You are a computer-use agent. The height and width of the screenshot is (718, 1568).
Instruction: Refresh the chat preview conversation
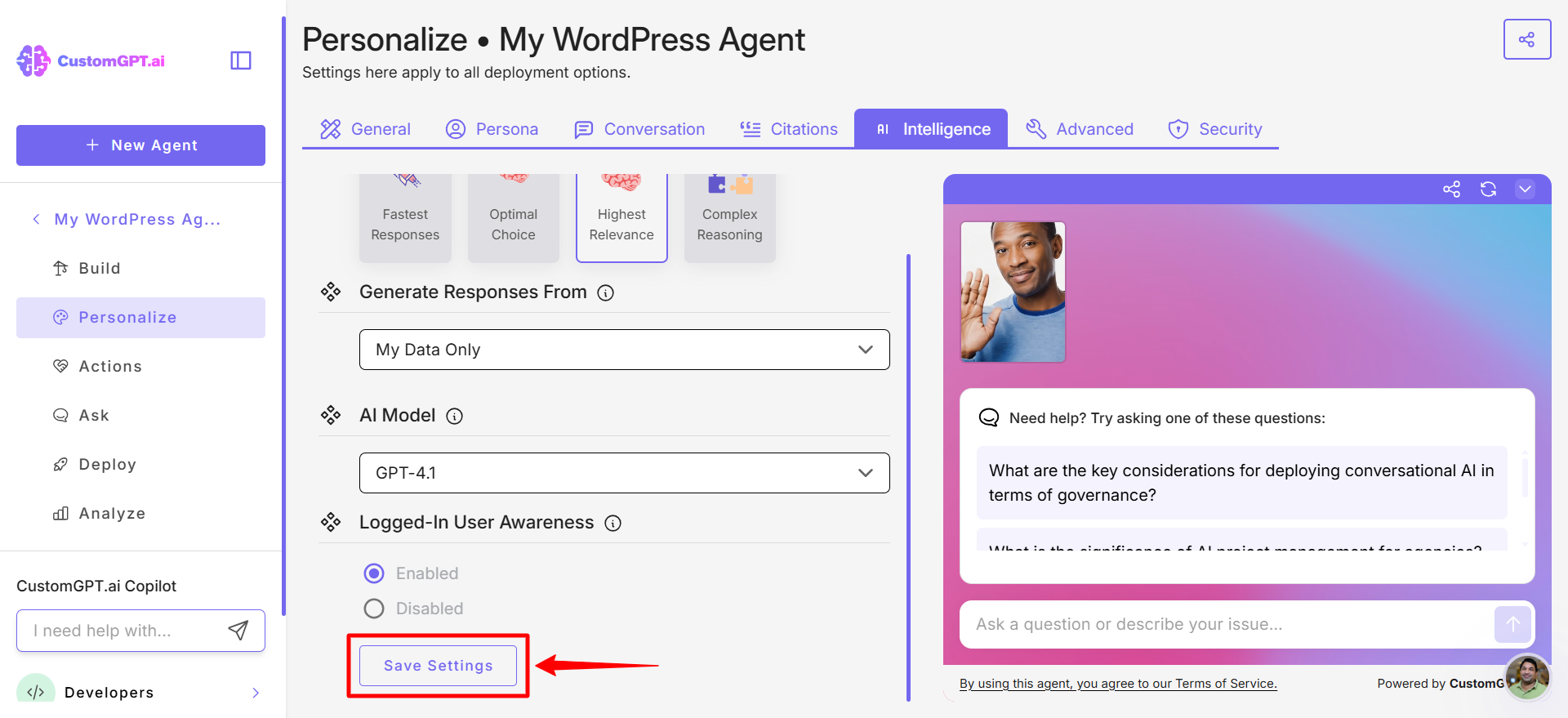[x=1488, y=189]
